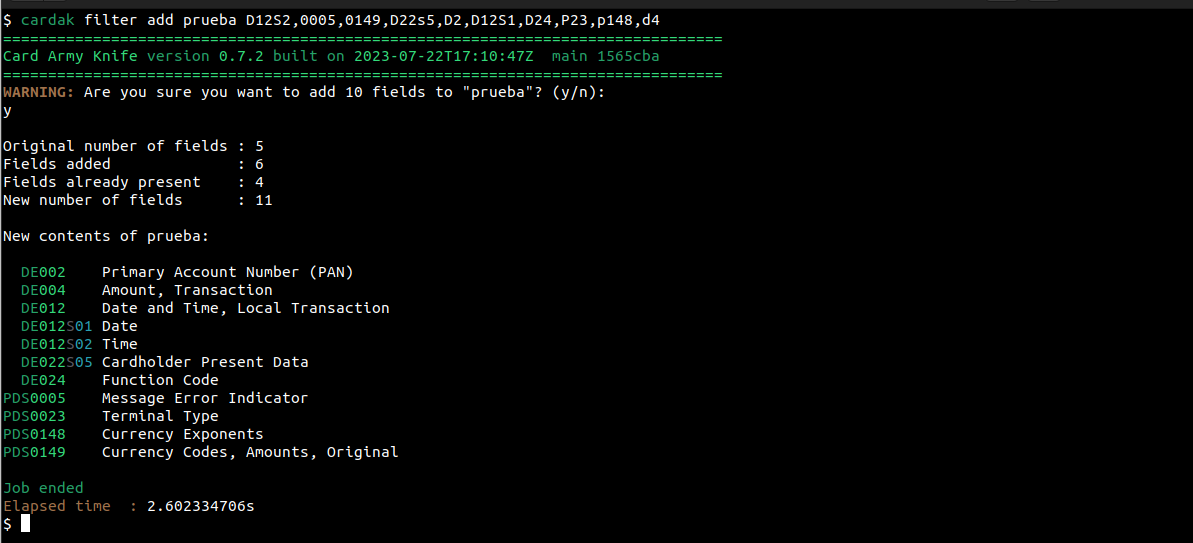Click the "New number of fields" line

pos(137,200)
